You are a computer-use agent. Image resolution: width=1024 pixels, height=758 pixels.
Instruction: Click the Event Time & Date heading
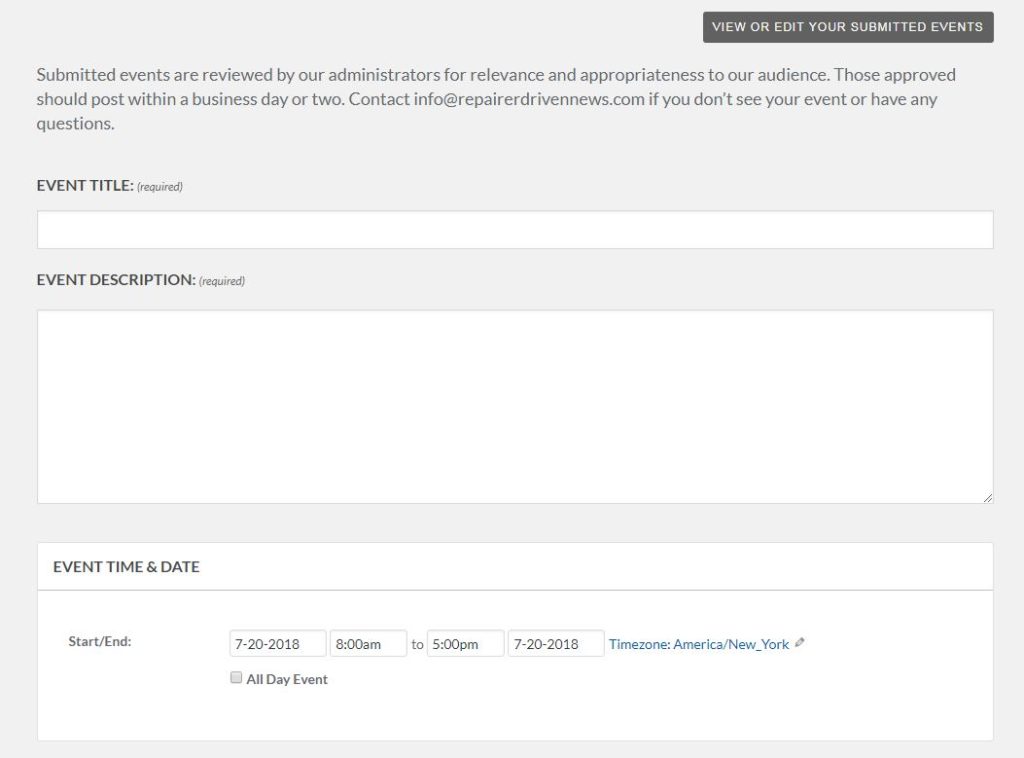(126, 567)
